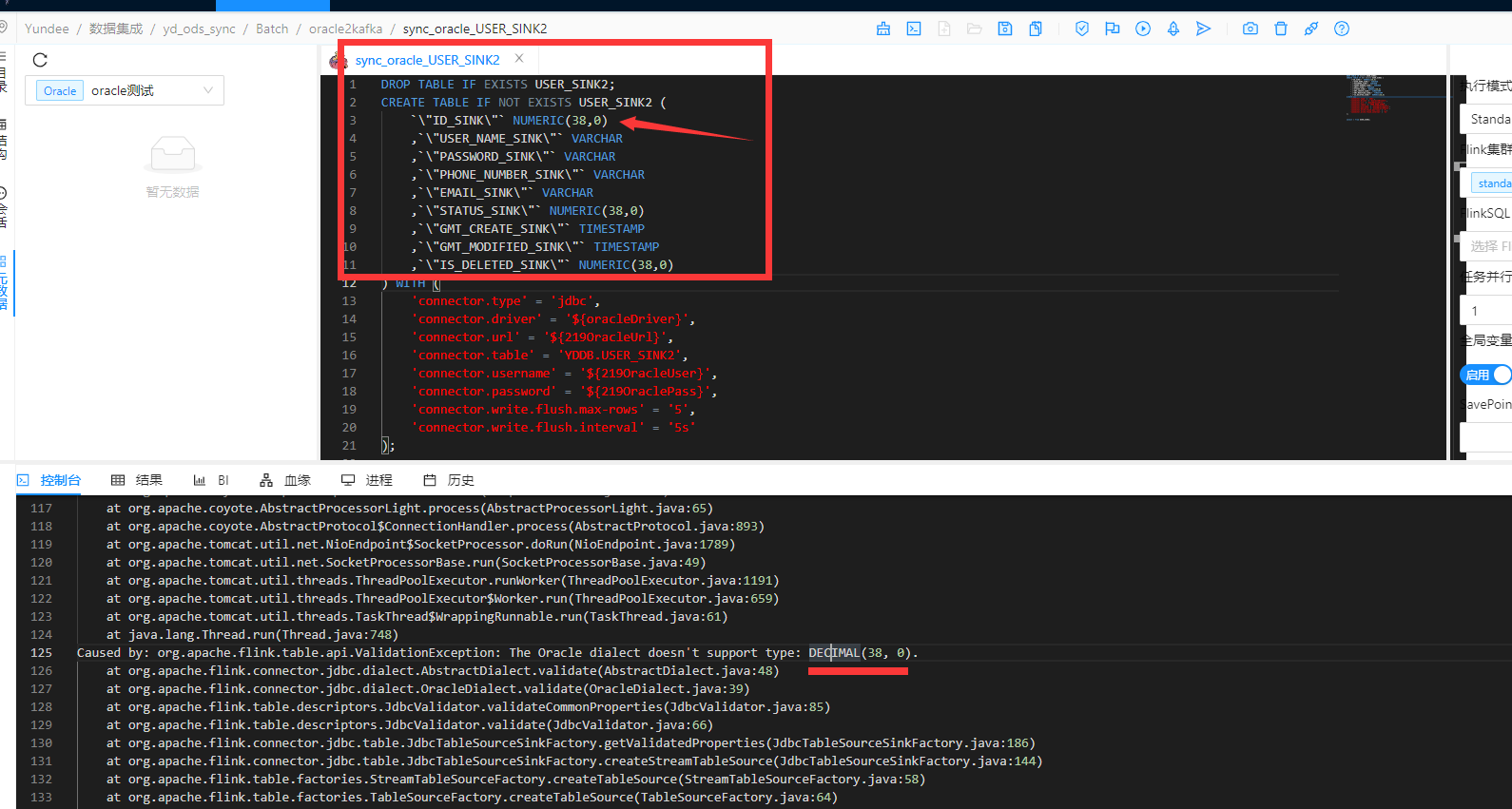The height and width of the screenshot is (809, 1512).
Task: Open the 历史 history tab
Action: coord(449,480)
